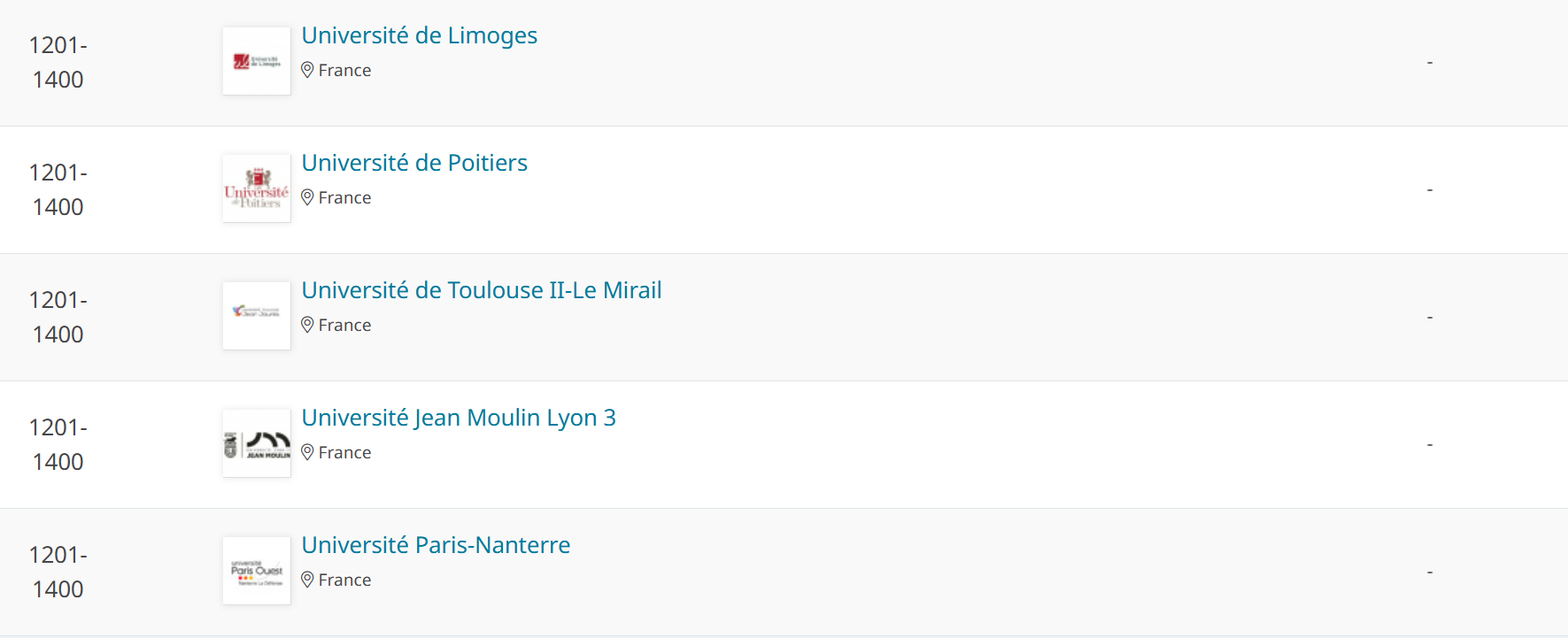
Task: Open Université de Poitiers link
Action: click(413, 163)
